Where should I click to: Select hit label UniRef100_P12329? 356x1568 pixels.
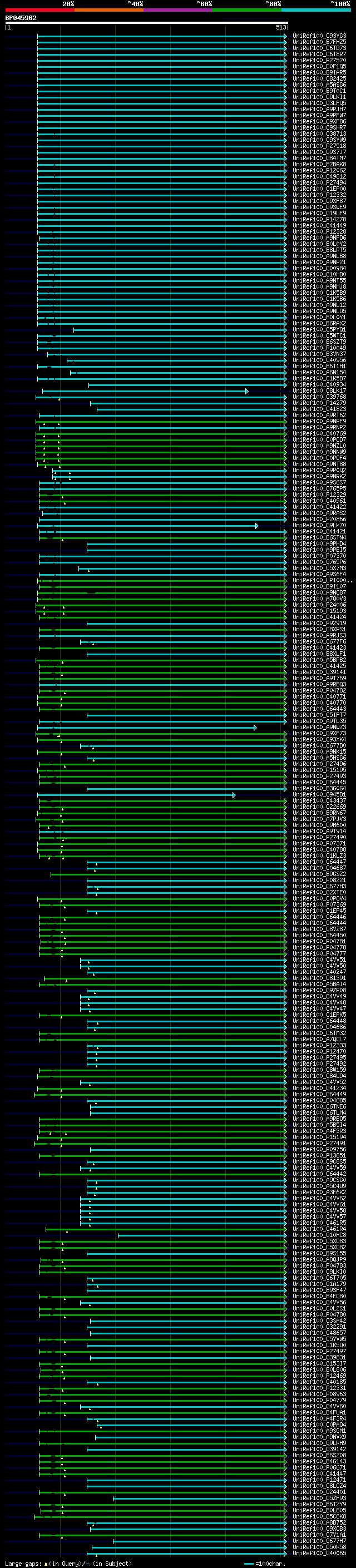tap(319, 495)
